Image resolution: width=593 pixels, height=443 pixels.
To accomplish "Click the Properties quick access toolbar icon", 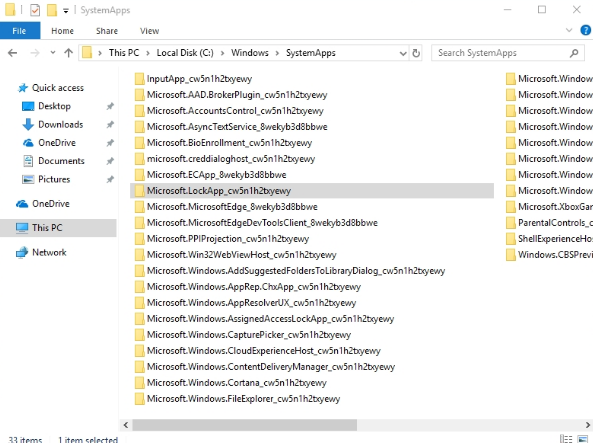I will point(35,10).
